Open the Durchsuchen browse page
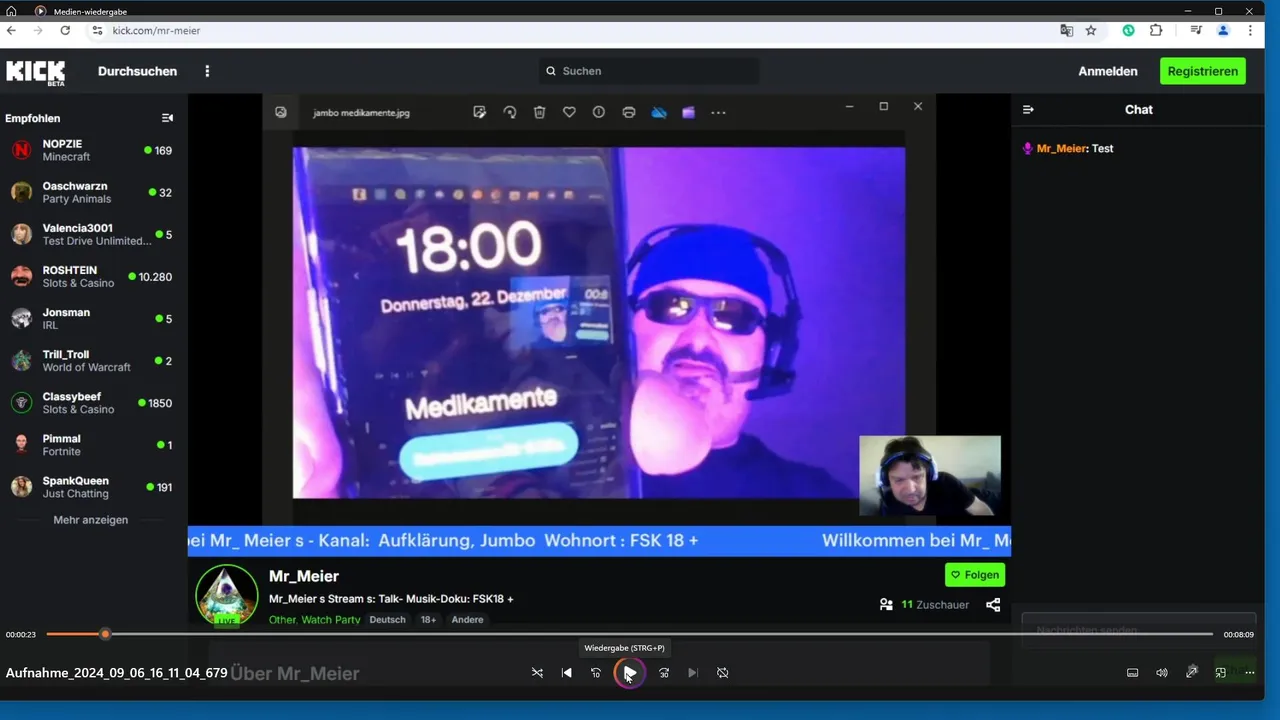Screen dimensions: 1280x720 coord(137,71)
